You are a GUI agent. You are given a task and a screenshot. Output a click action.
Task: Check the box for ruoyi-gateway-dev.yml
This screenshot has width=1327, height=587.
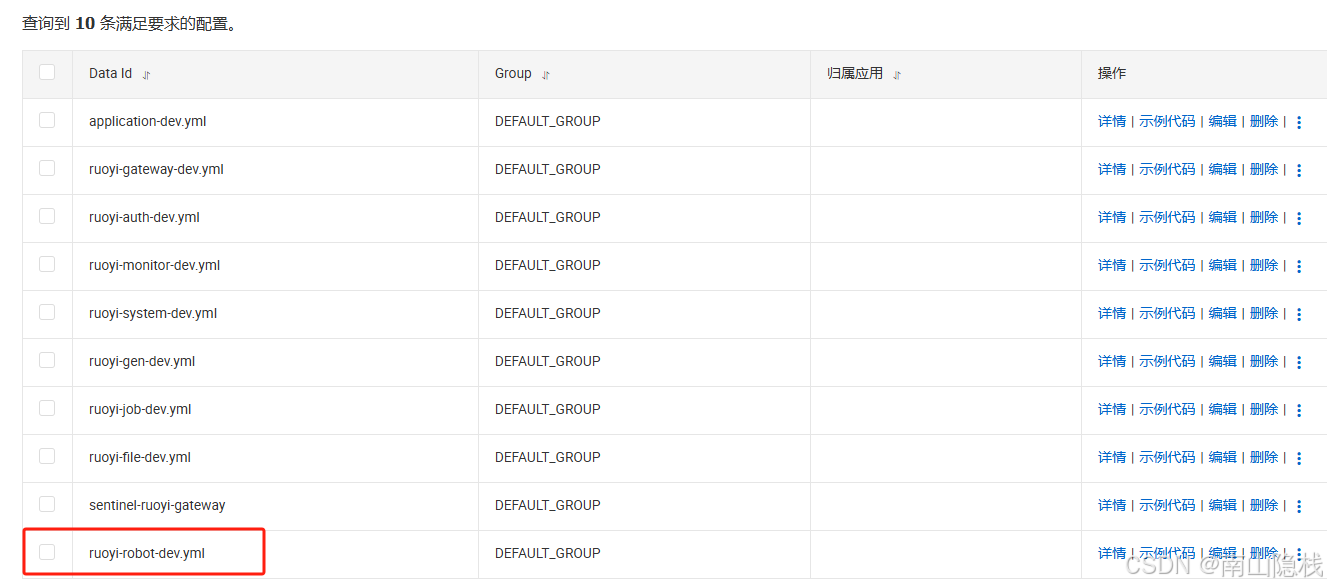(47, 168)
